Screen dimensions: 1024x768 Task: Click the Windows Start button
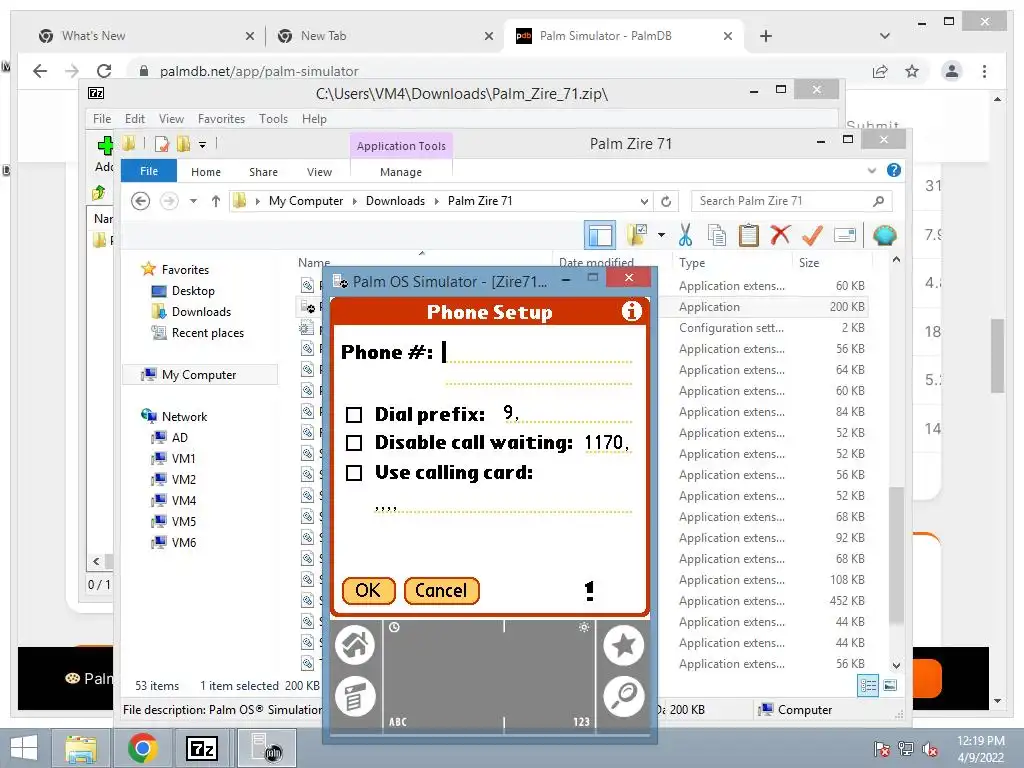coord(24,748)
